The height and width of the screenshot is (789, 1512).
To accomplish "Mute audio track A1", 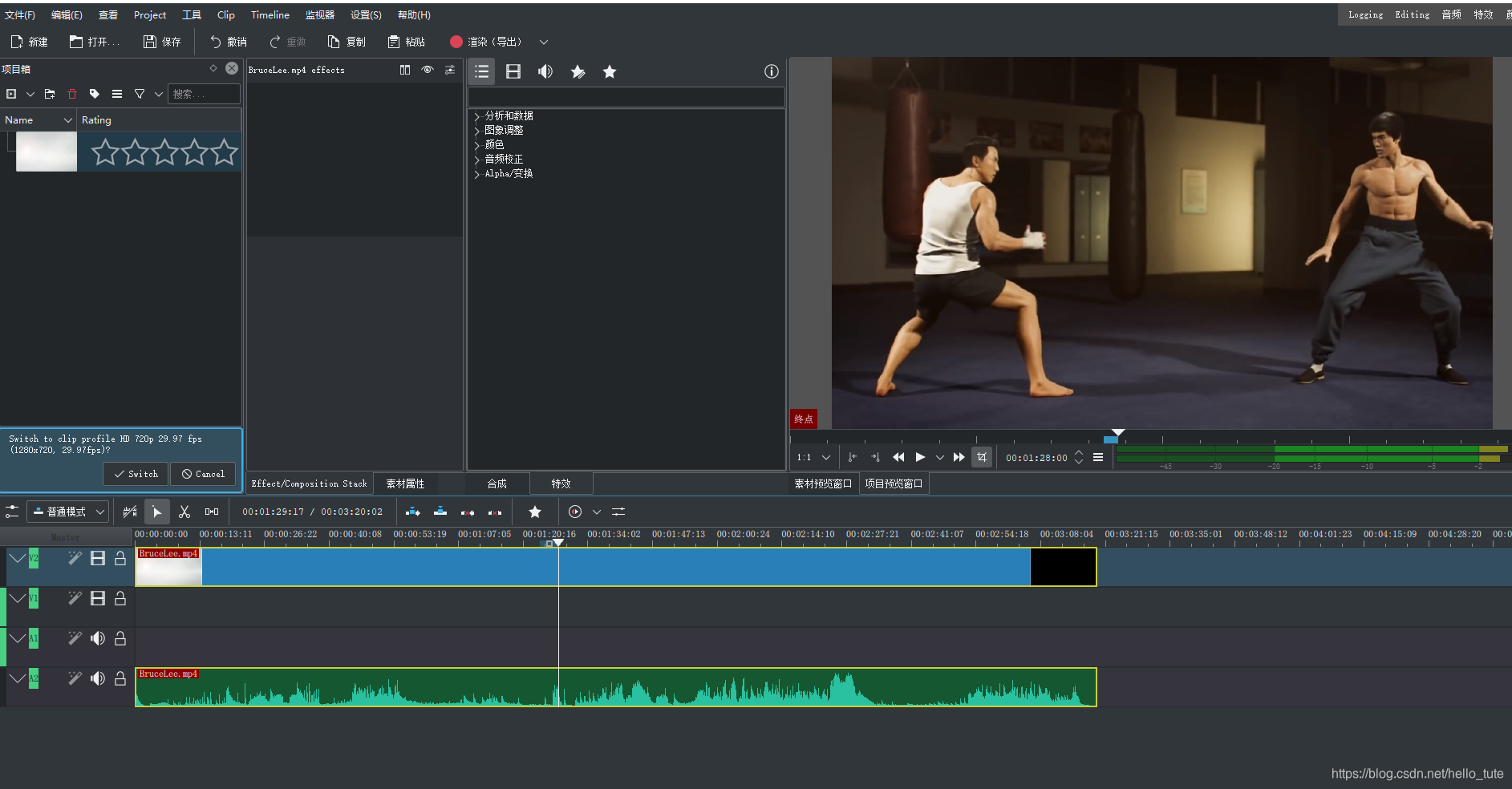I will click(98, 638).
